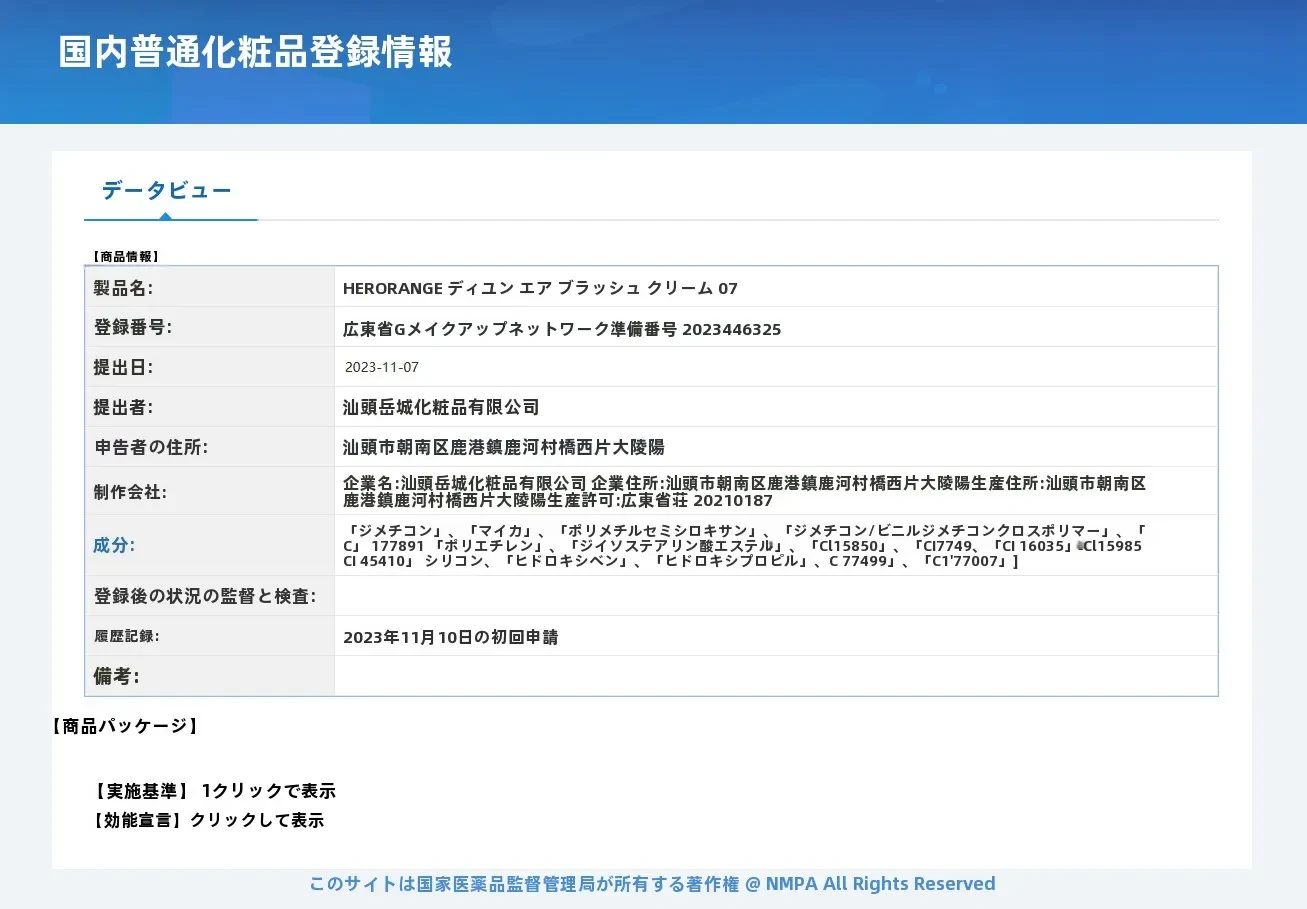Screen dimensions: 1307x909
Task: Click the 備考: row label
Action: coord(116,676)
